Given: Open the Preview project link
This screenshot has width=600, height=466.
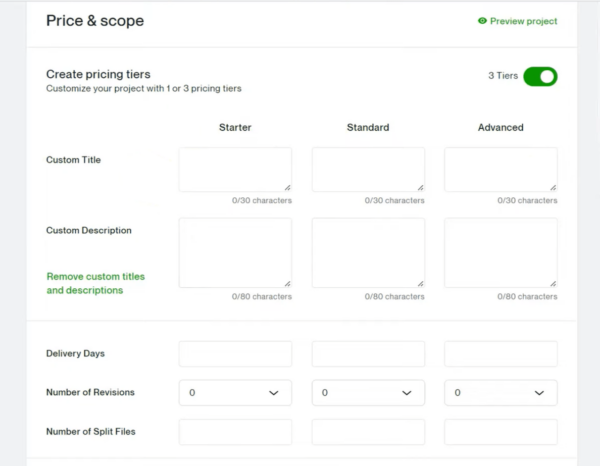Looking at the screenshot, I should click(517, 21).
